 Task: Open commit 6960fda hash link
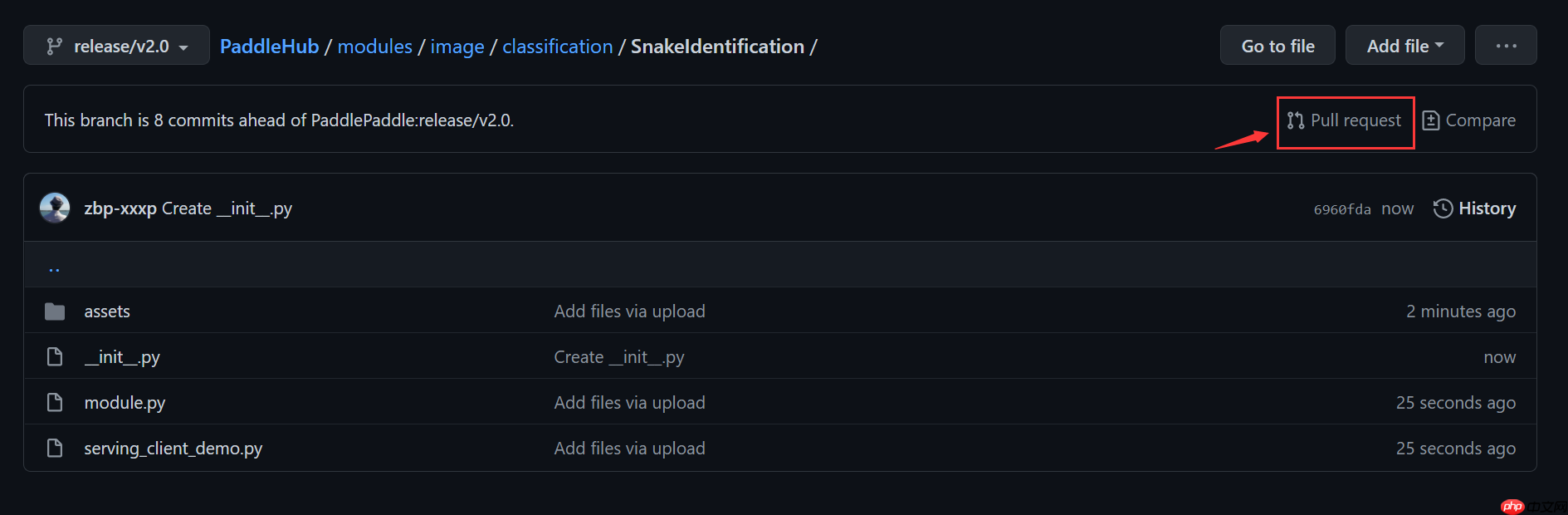[1341, 209]
